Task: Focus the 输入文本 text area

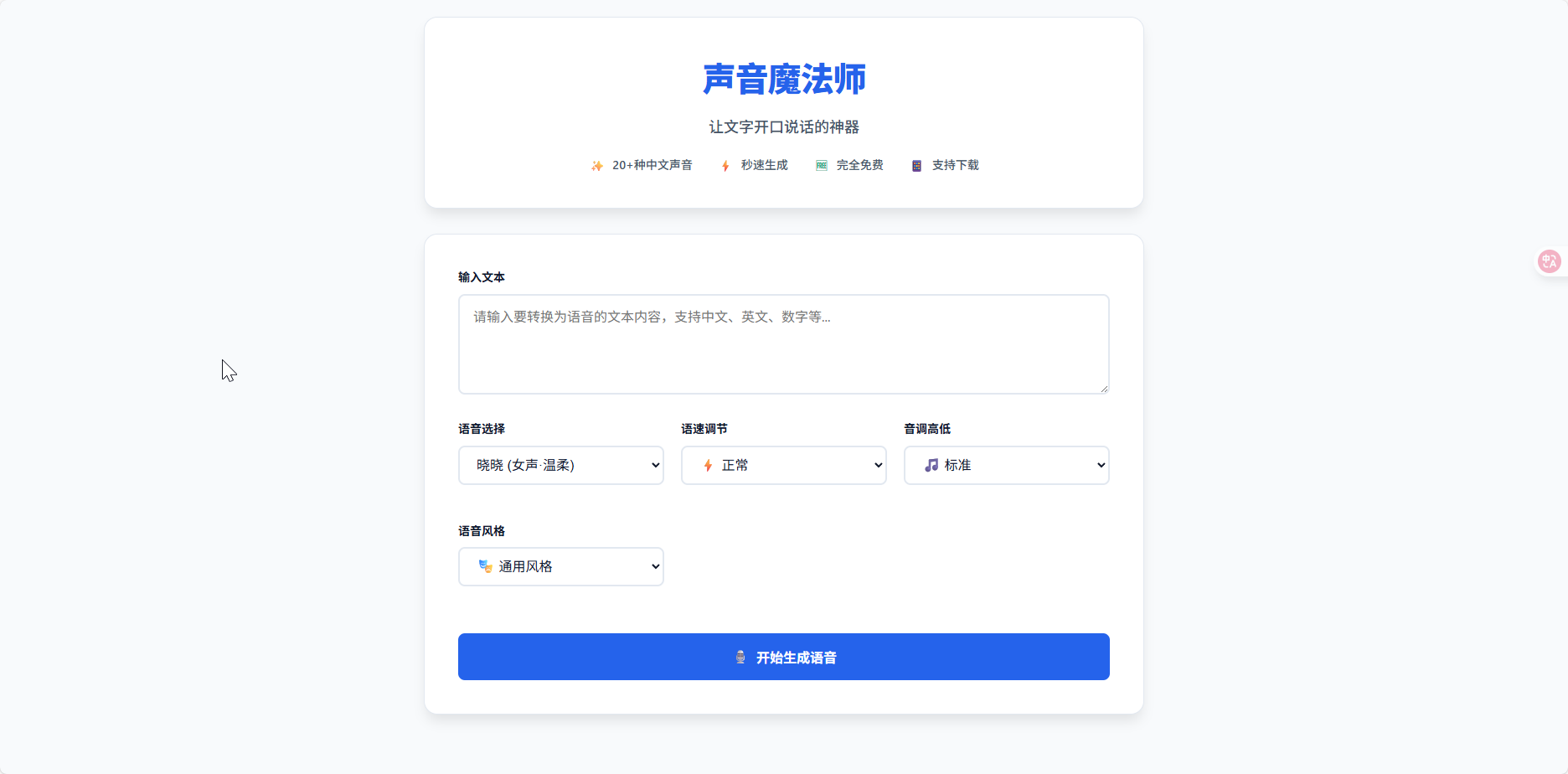Action: click(784, 344)
